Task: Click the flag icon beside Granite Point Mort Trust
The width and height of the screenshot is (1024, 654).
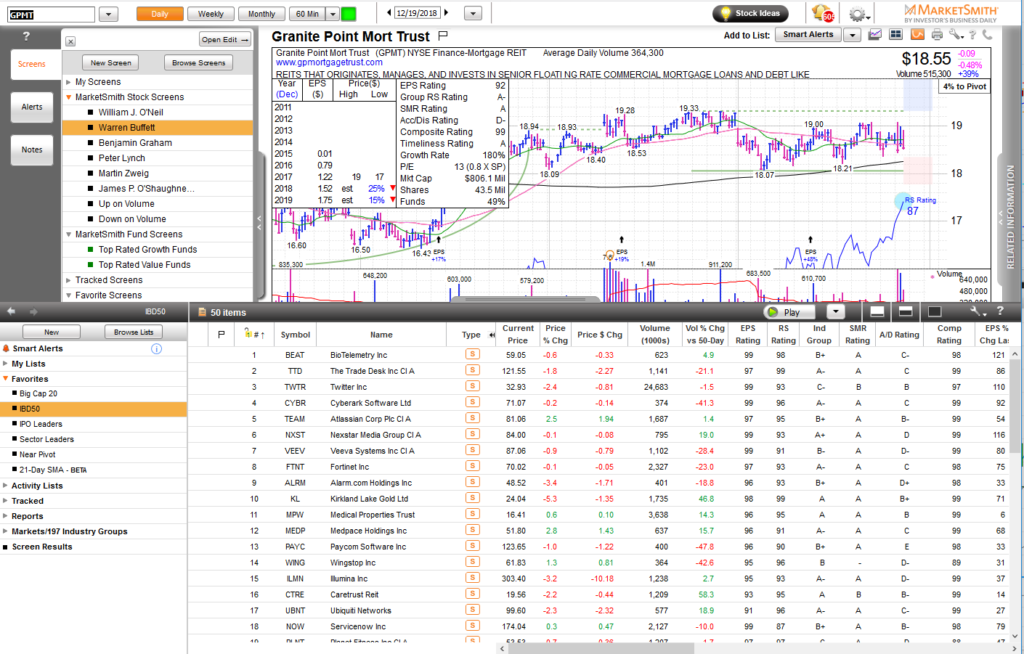Action: point(443,36)
